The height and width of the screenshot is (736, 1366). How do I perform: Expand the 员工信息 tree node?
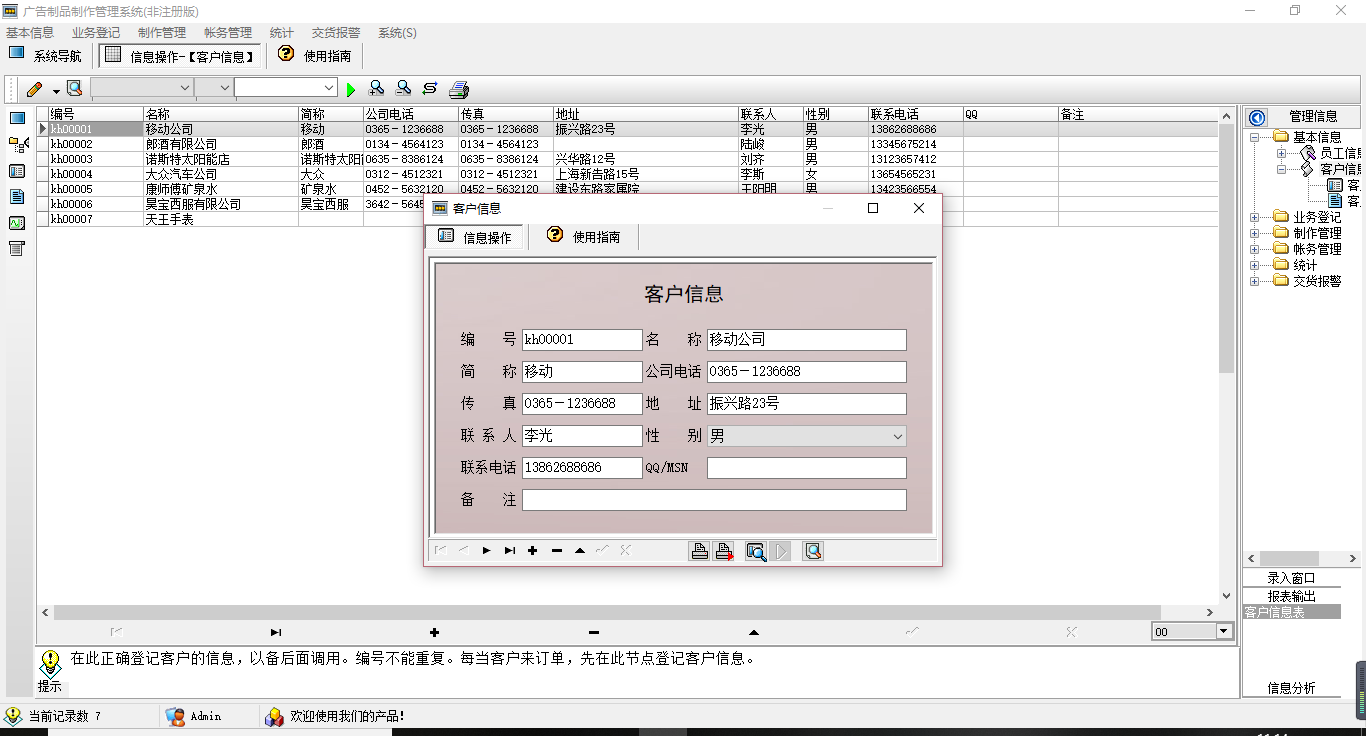tap(1282, 153)
